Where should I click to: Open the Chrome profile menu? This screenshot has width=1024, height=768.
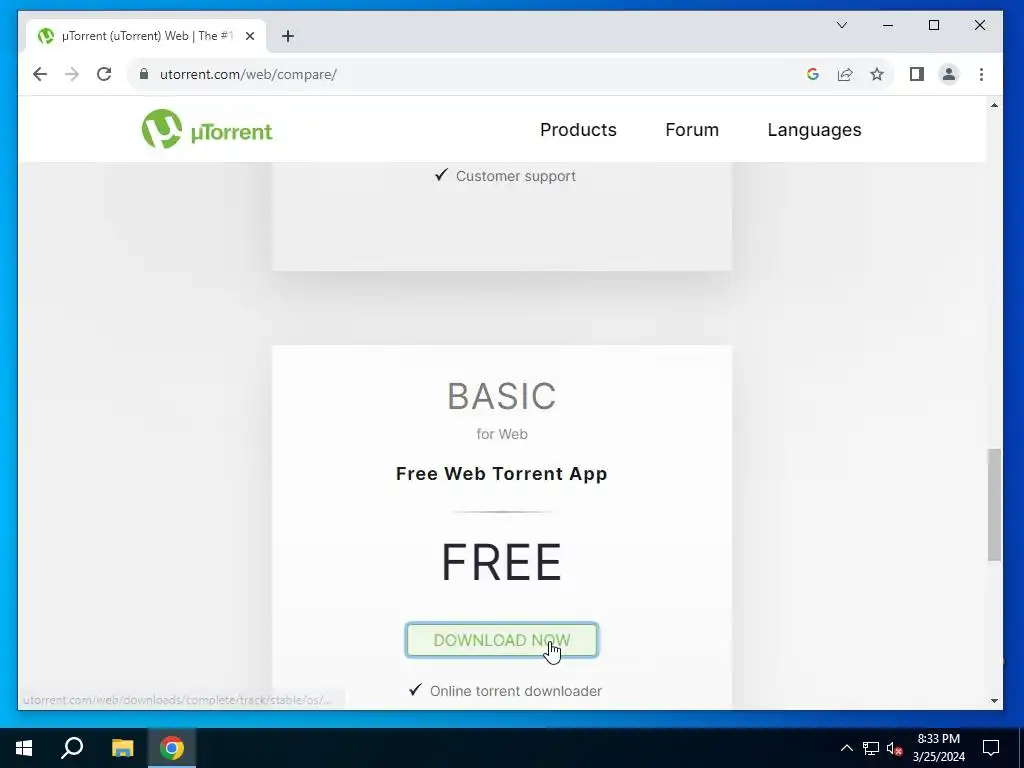[949, 74]
